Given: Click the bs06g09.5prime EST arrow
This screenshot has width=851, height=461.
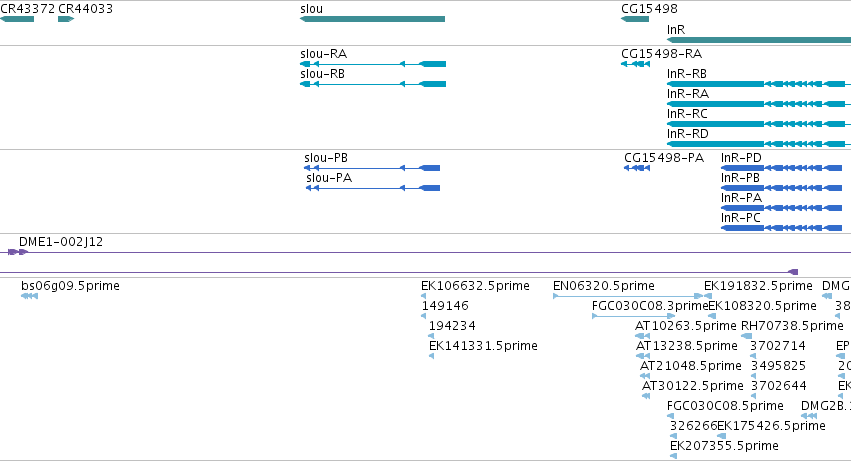Looking at the screenshot, I should point(29,296).
